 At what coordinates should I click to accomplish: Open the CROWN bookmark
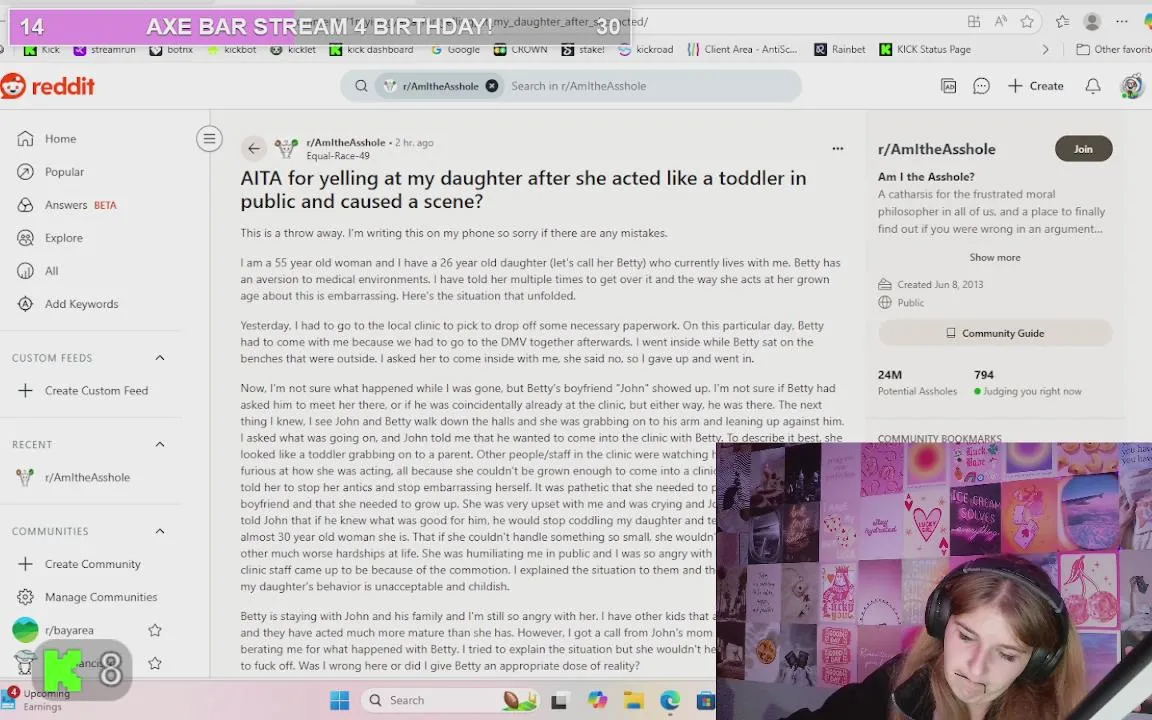pos(520,49)
